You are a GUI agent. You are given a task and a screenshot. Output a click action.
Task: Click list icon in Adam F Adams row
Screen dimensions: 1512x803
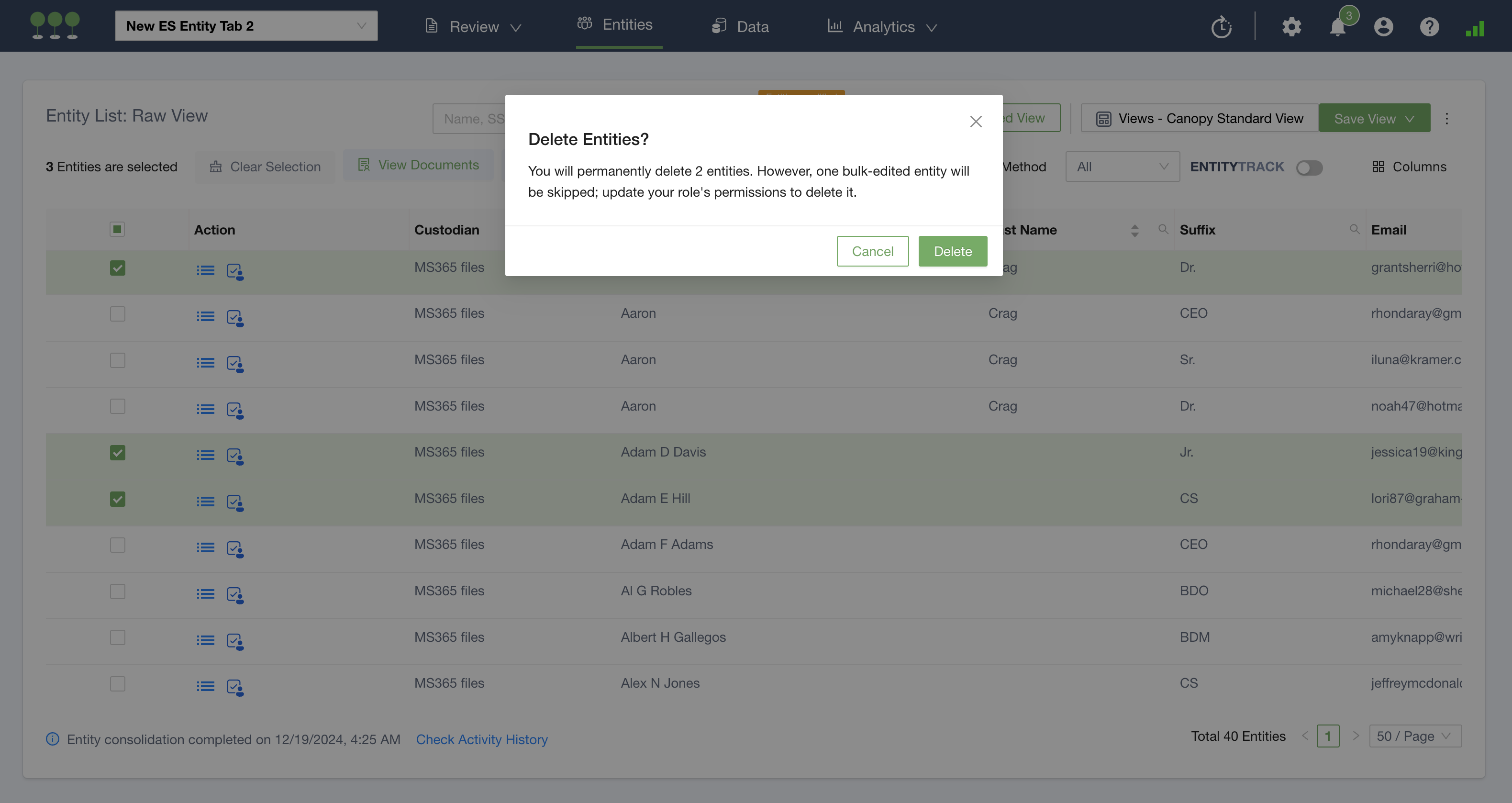point(205,547)
